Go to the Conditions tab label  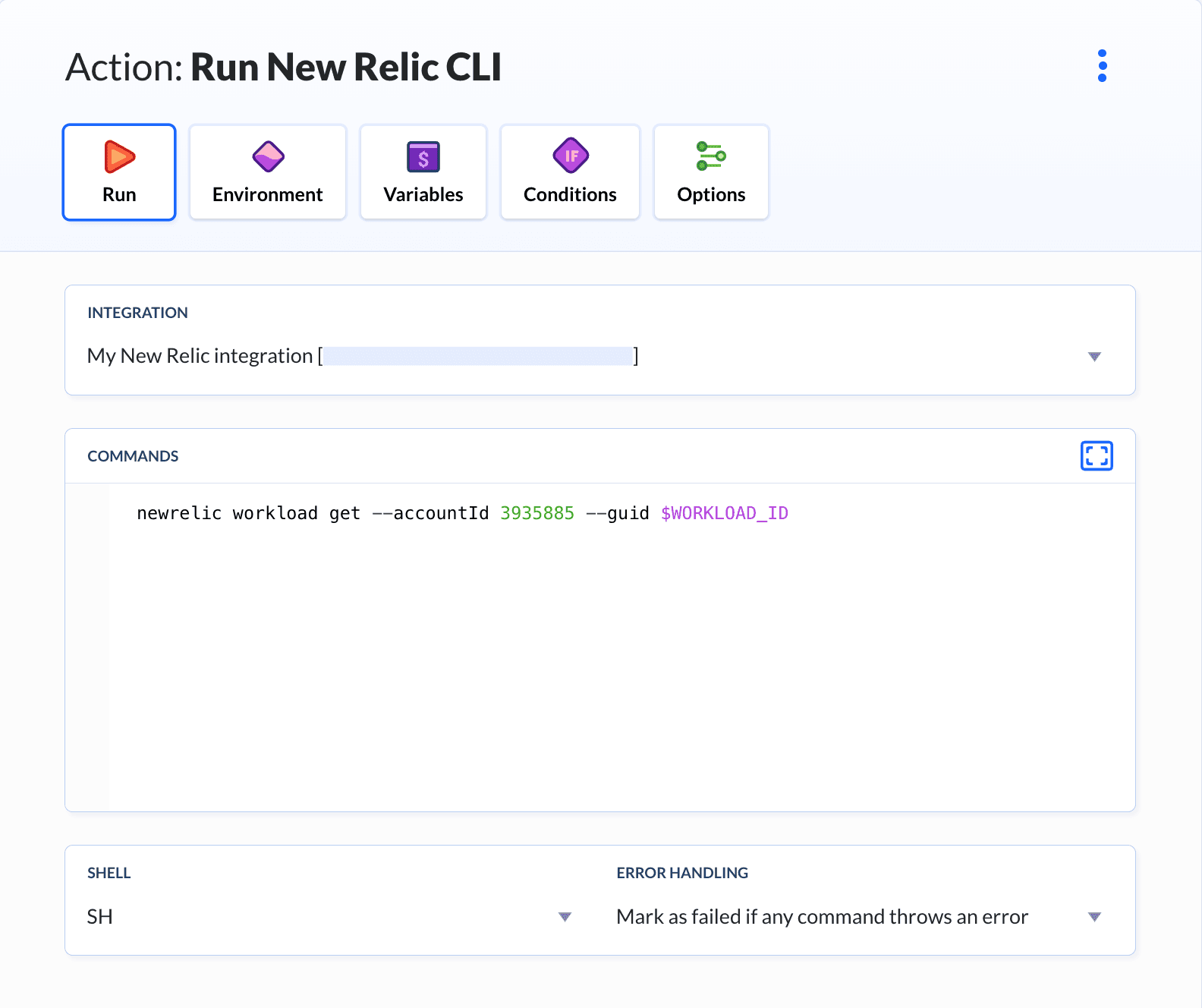571,195
